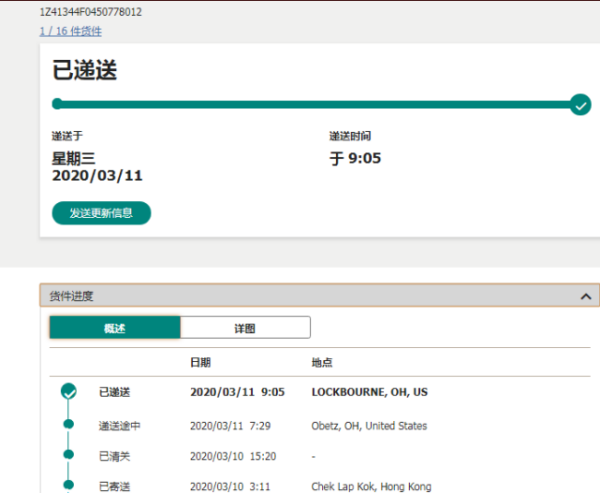Open the 1 / 16 件货件 link

(x=71, y=31)
